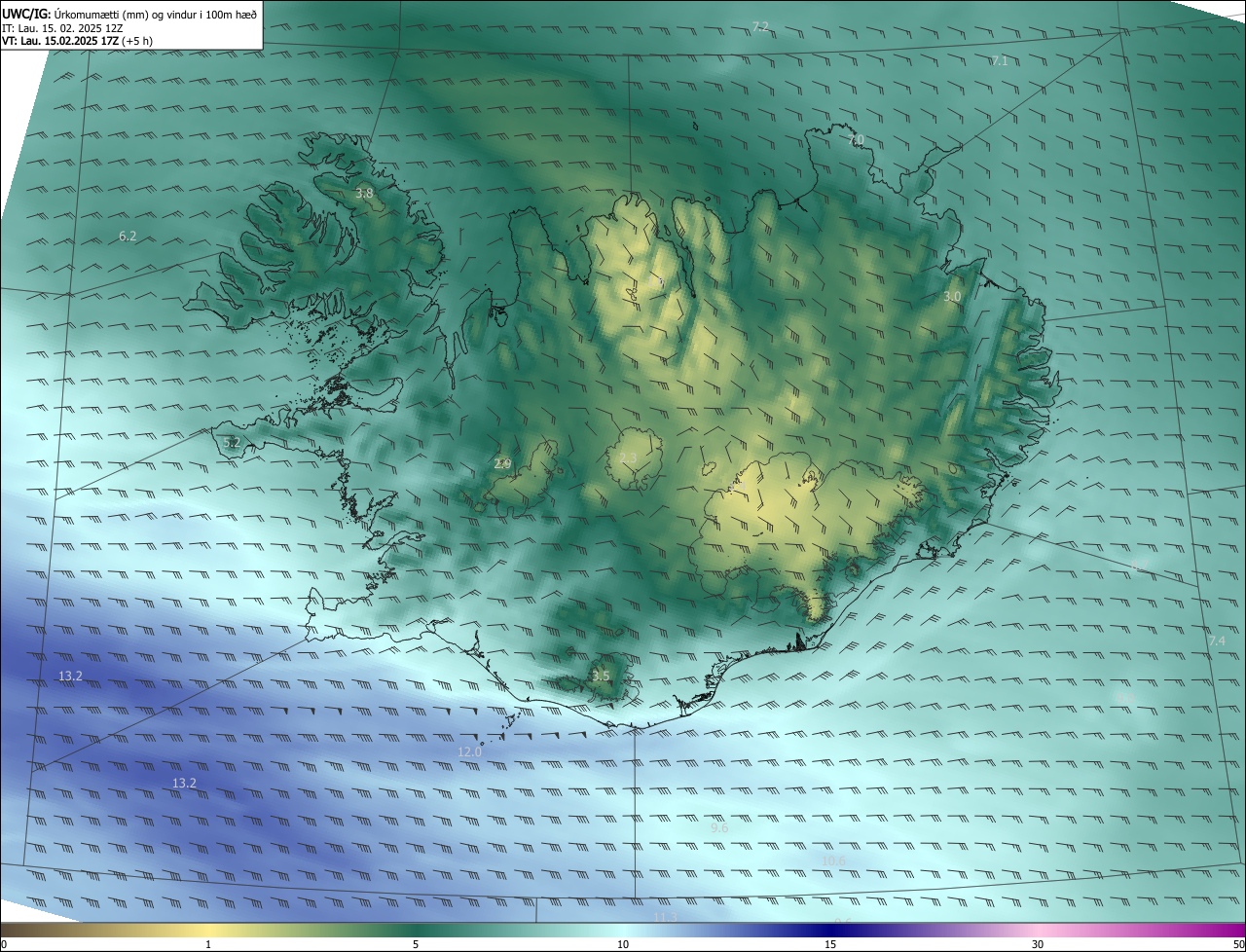Click the 15 tick label on colour scale
The image size is (1246, 952).
pos(830,944)
